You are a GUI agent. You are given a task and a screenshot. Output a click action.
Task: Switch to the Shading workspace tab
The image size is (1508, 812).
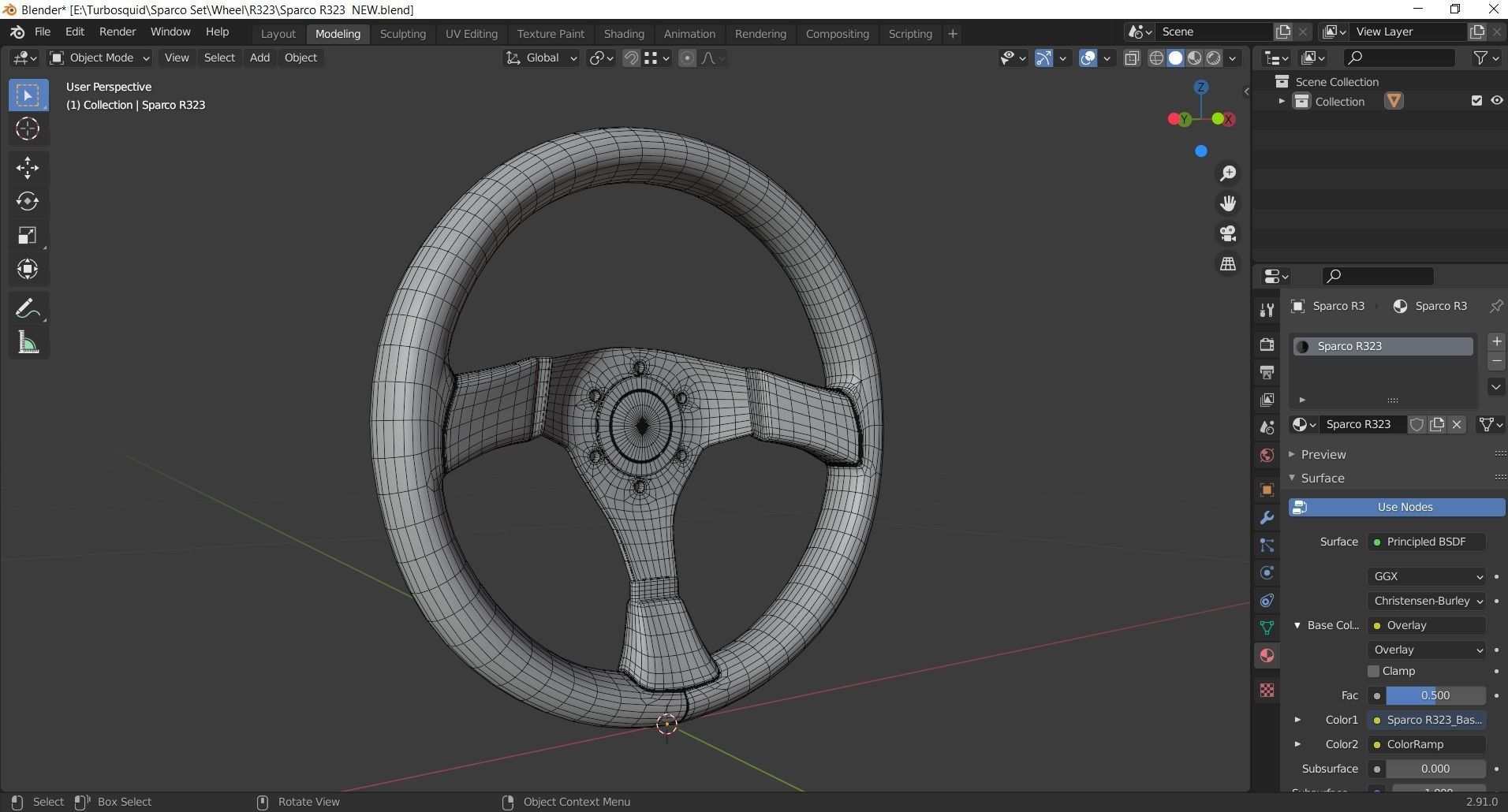pyautogui.click(x=624, y=34)
